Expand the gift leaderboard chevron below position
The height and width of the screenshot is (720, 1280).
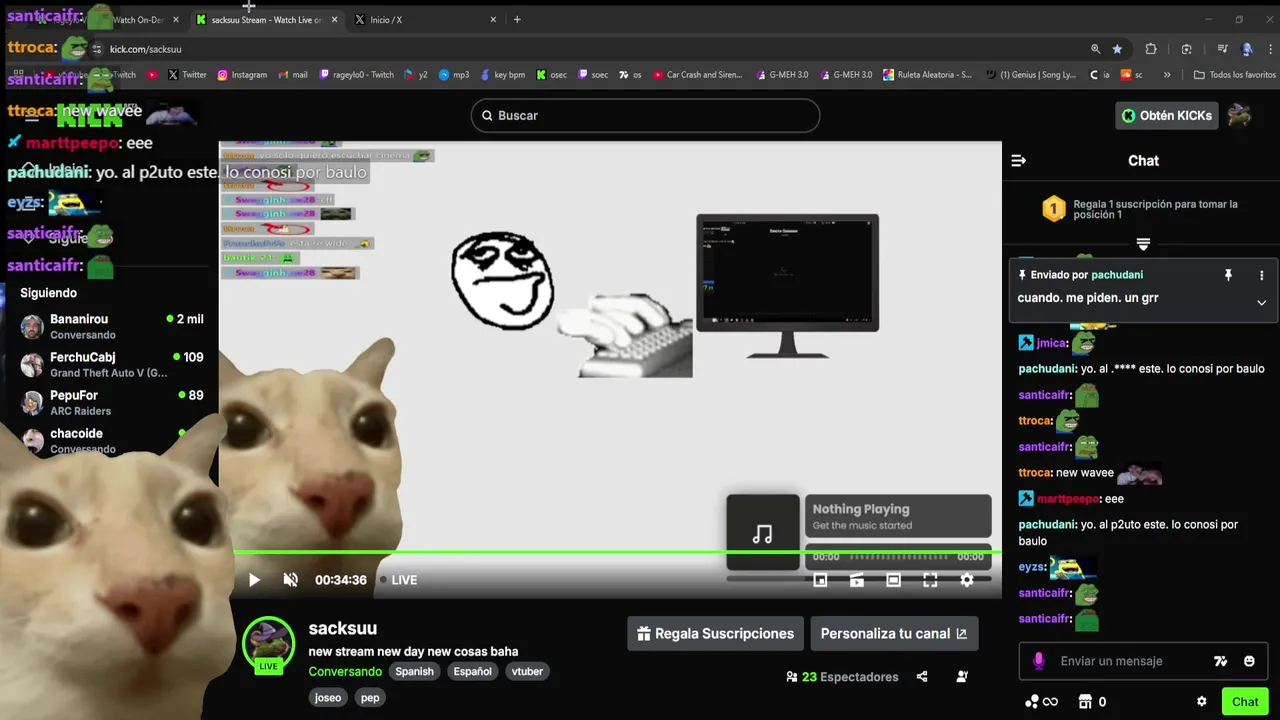[1143, 243]
